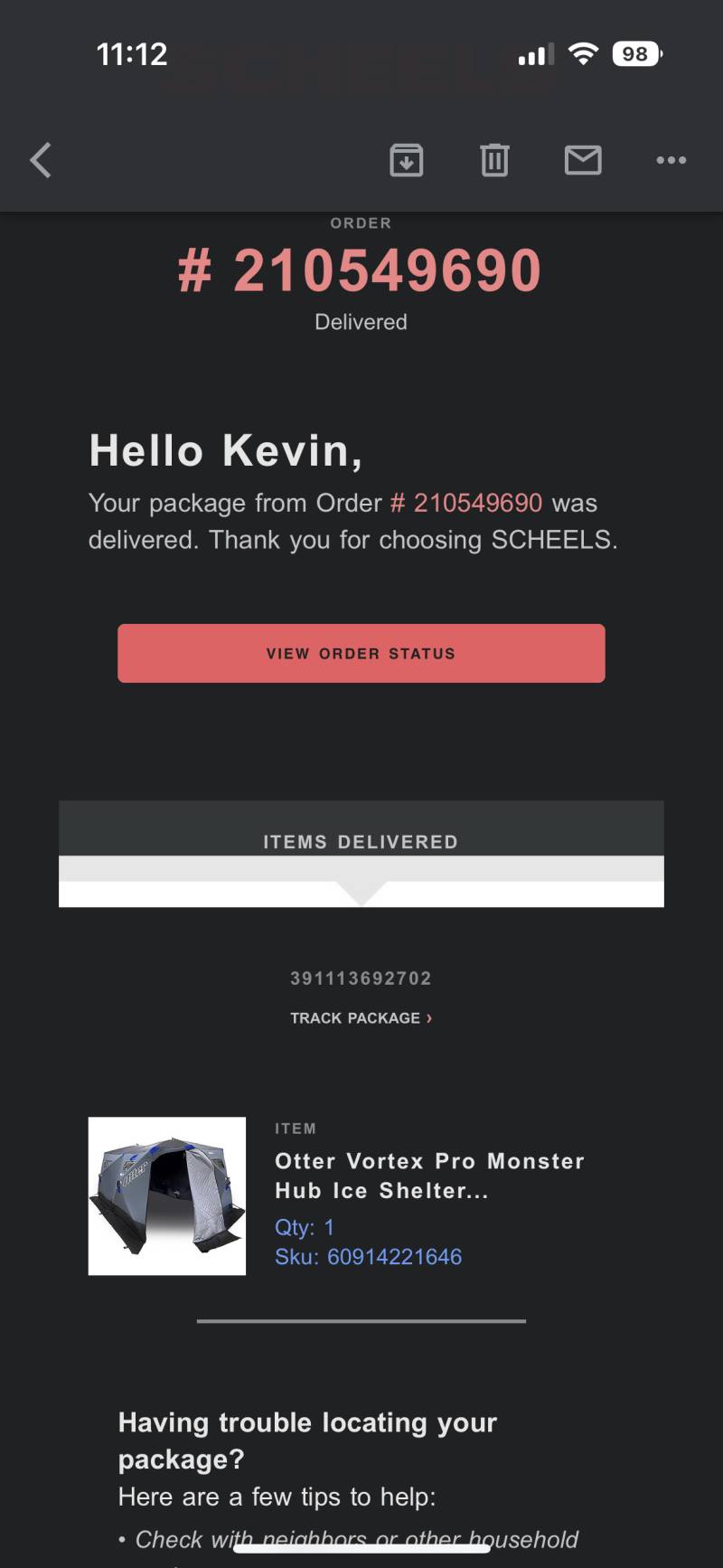The width and height of the screenshot is (723, 1568).
Task: Click the View Order Status button
Action: 361,653
